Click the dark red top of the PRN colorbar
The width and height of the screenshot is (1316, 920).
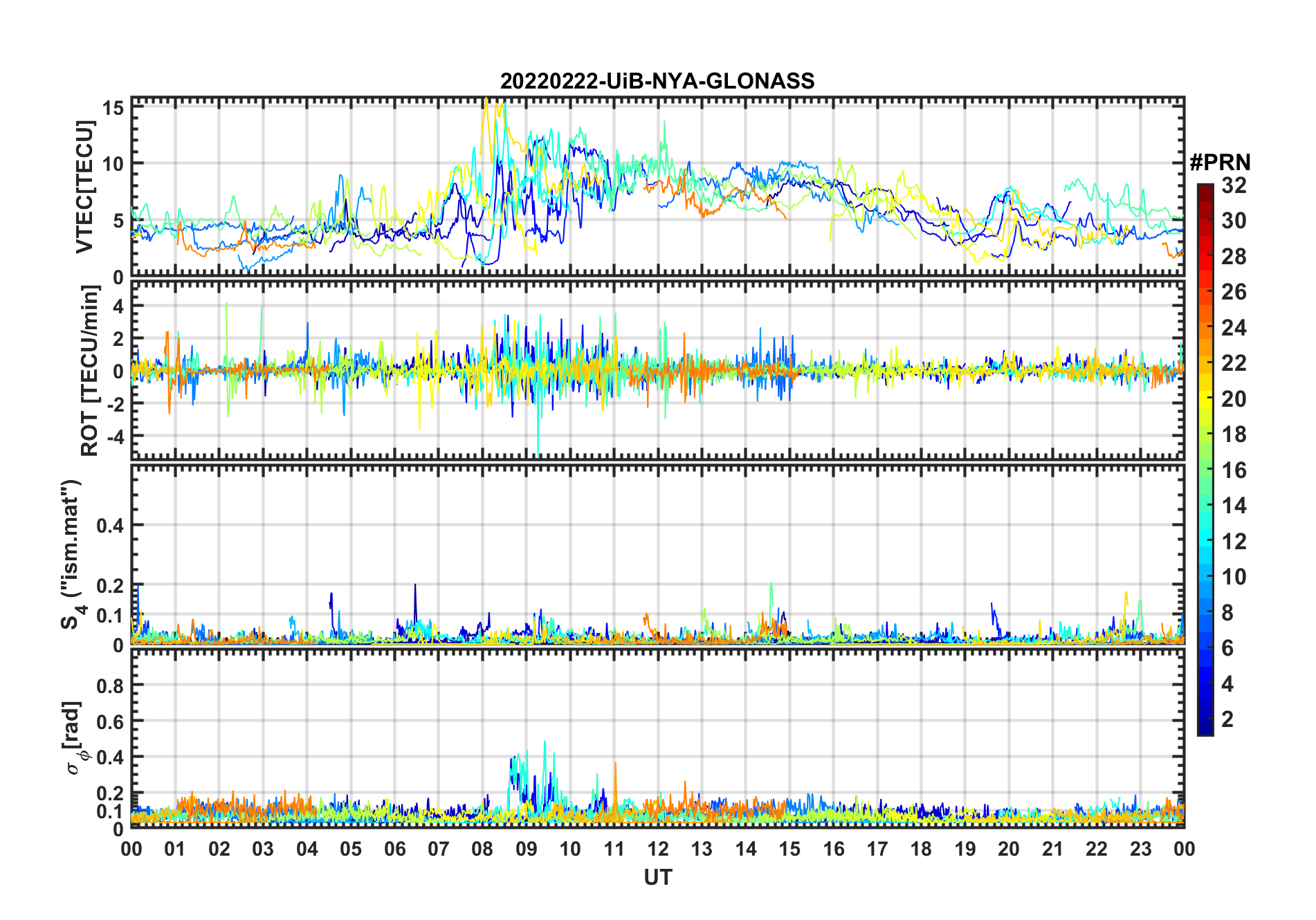(1205, 192)
